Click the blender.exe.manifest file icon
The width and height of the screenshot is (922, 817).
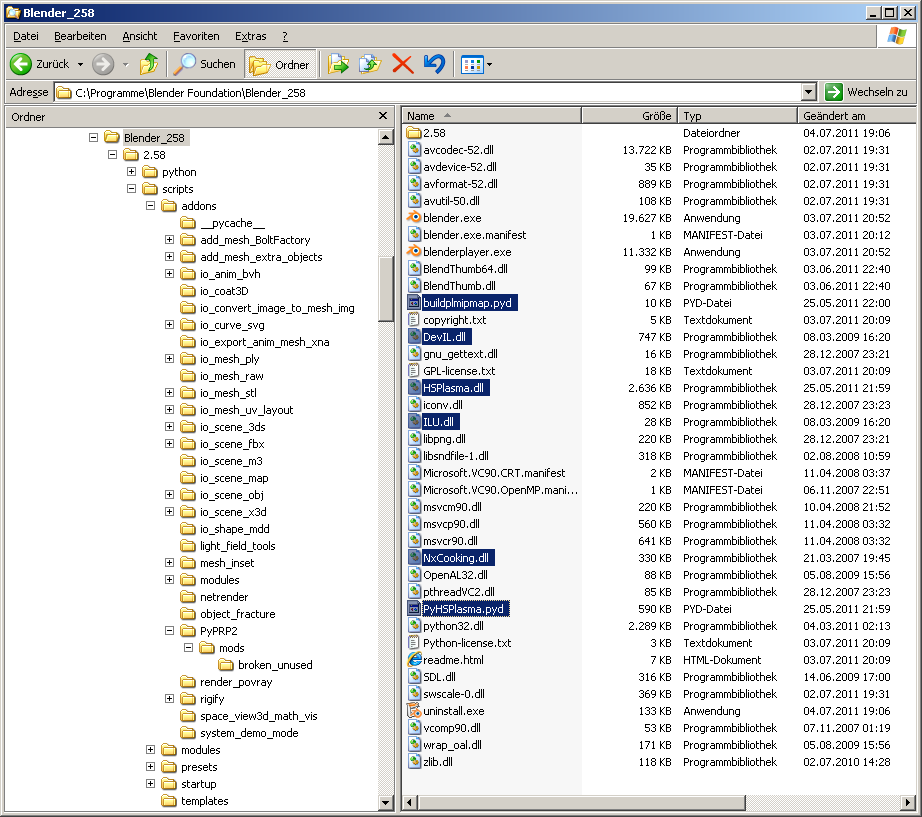[414, 235]
